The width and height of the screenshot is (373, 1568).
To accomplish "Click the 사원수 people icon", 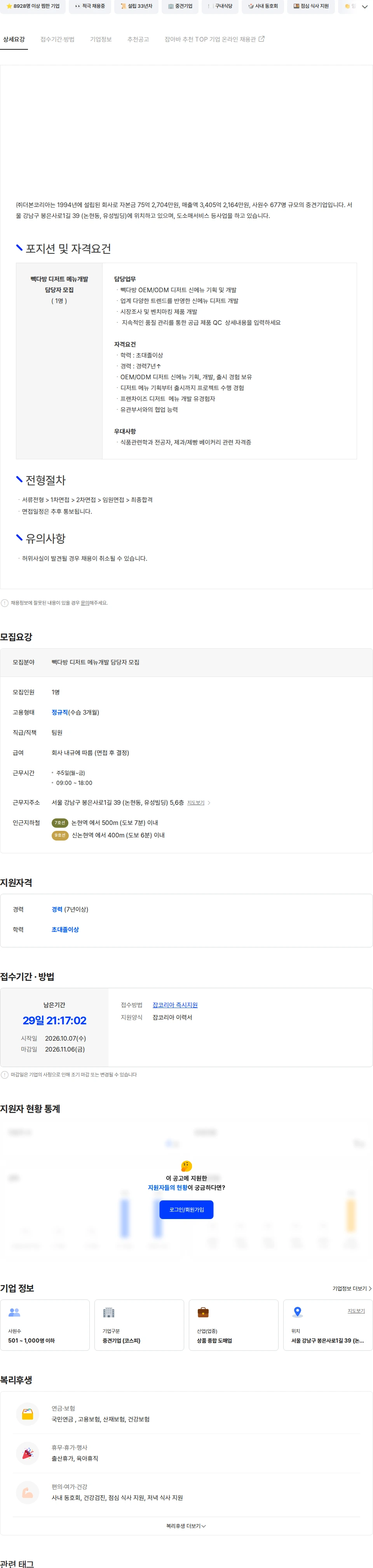I will (x=15, y=1313).
